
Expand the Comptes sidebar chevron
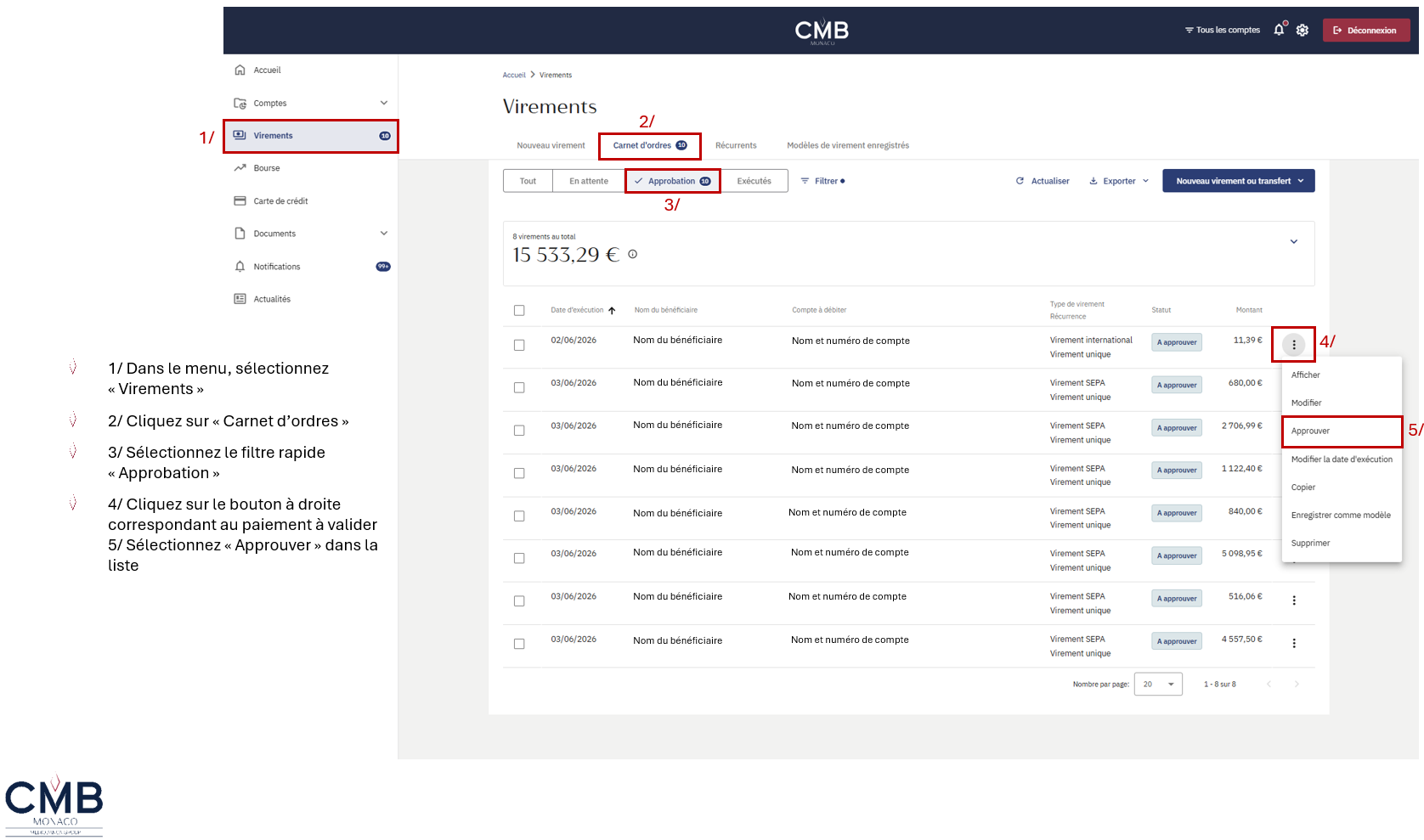click(384, 103)
